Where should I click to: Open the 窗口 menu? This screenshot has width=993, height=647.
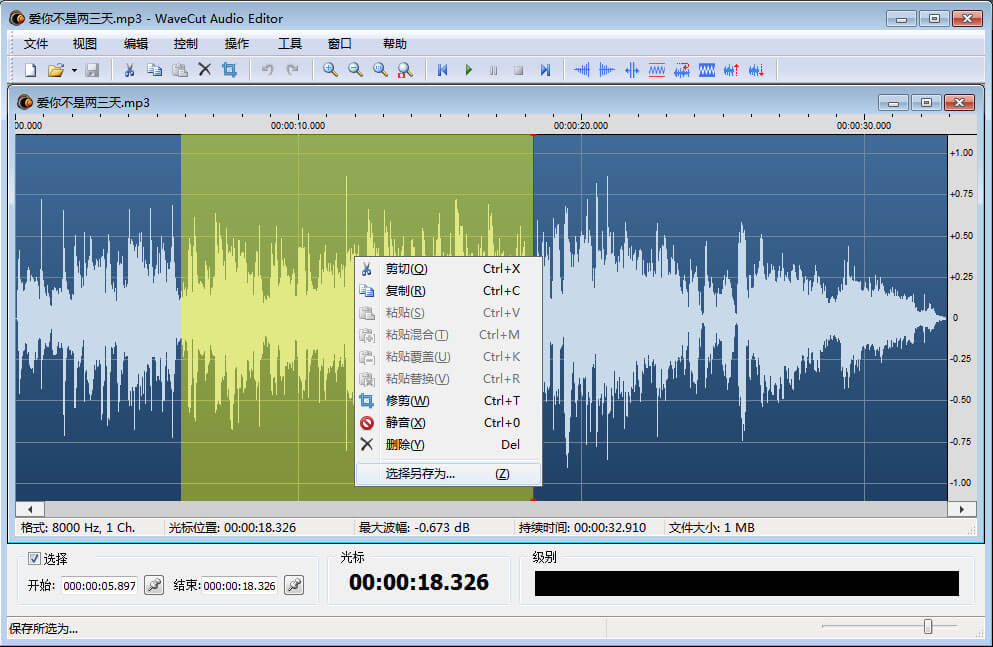pyautogui.click(x=339, y=44)
